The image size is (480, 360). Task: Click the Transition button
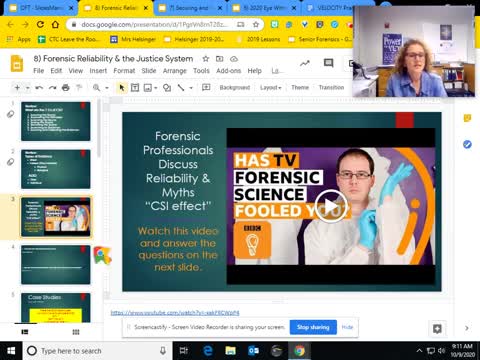point(331,88)
